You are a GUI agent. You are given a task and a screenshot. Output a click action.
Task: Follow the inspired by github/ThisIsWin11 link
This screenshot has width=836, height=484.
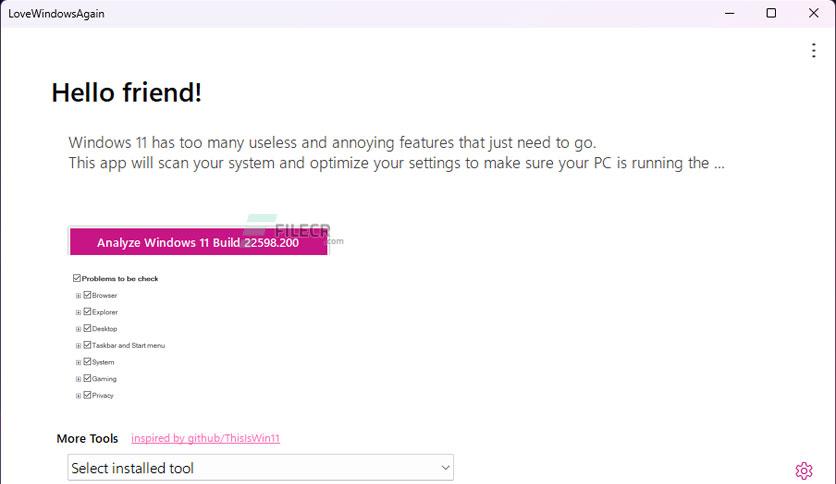205,438
